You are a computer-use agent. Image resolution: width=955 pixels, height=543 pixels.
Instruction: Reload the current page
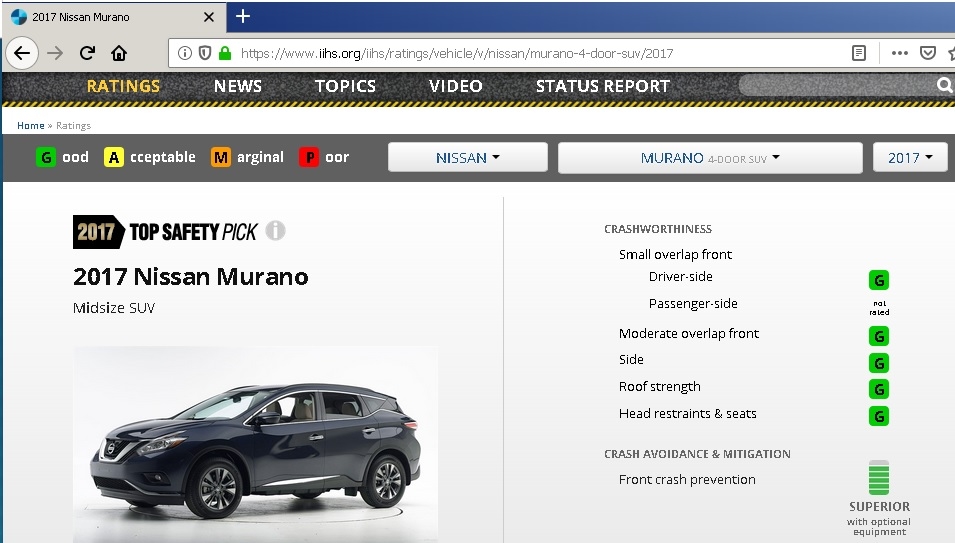click(x=87, y=53)
